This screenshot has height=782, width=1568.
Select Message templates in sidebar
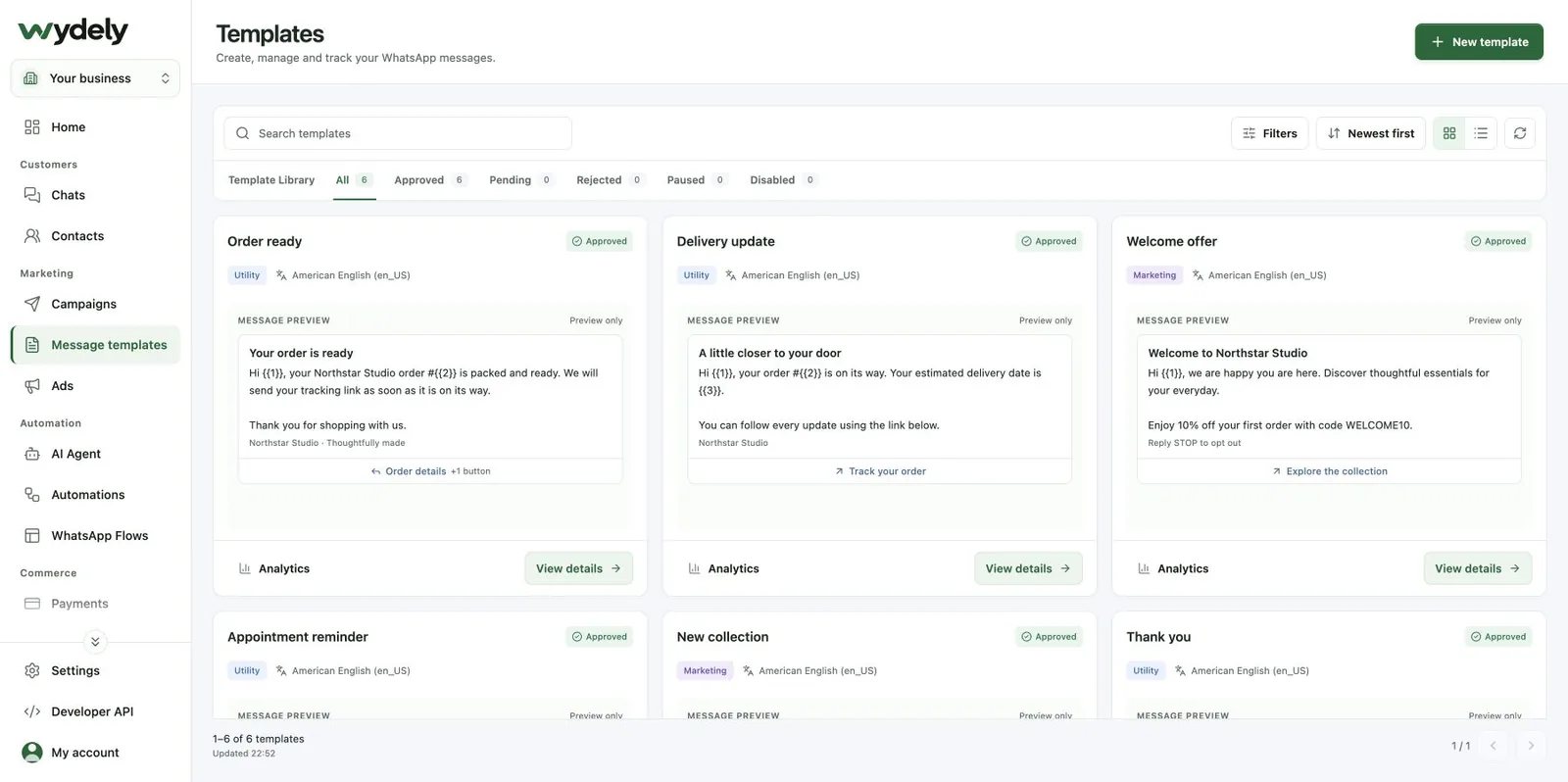coord(95,345)
